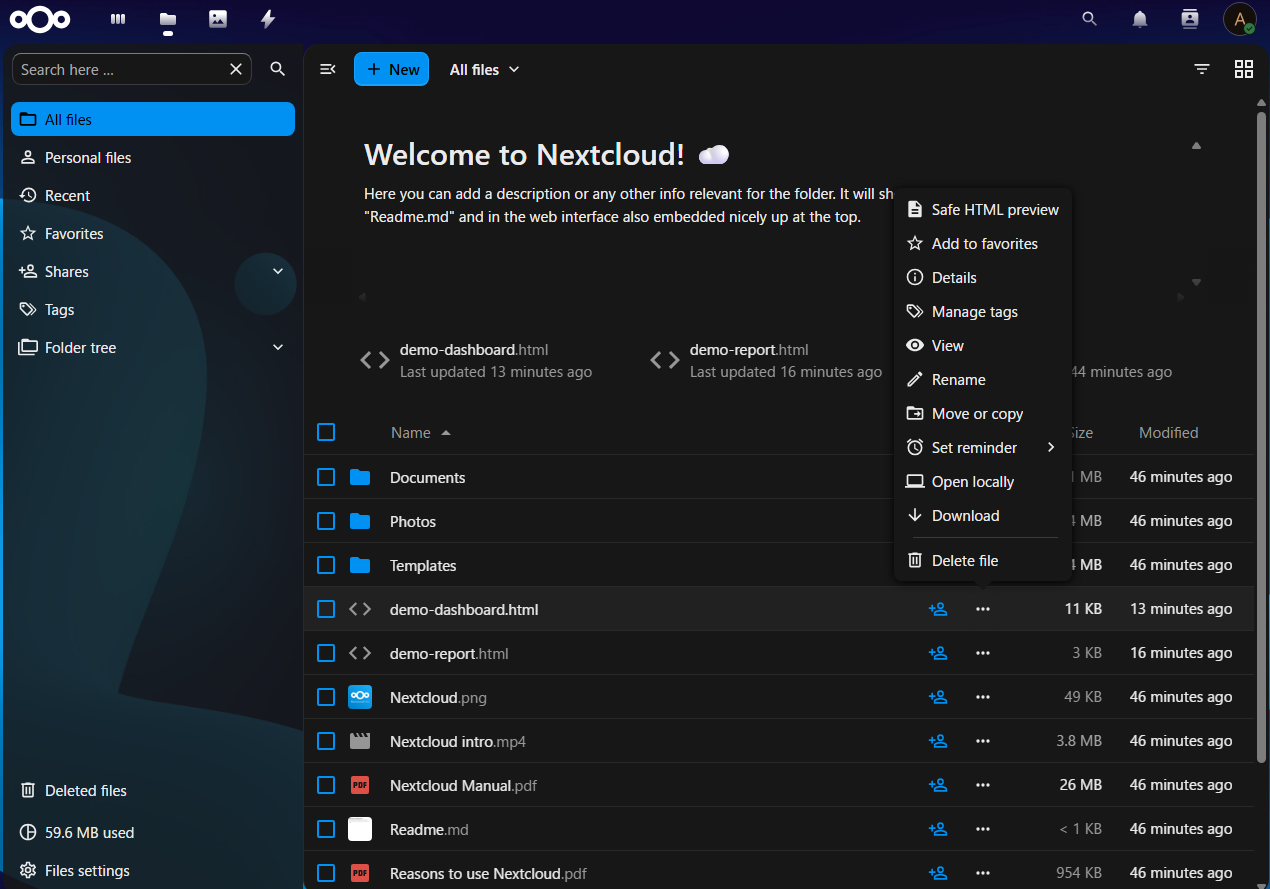Sort files by Modified column header
Screen dimensions: 1270x889
tap(1168, 433)
